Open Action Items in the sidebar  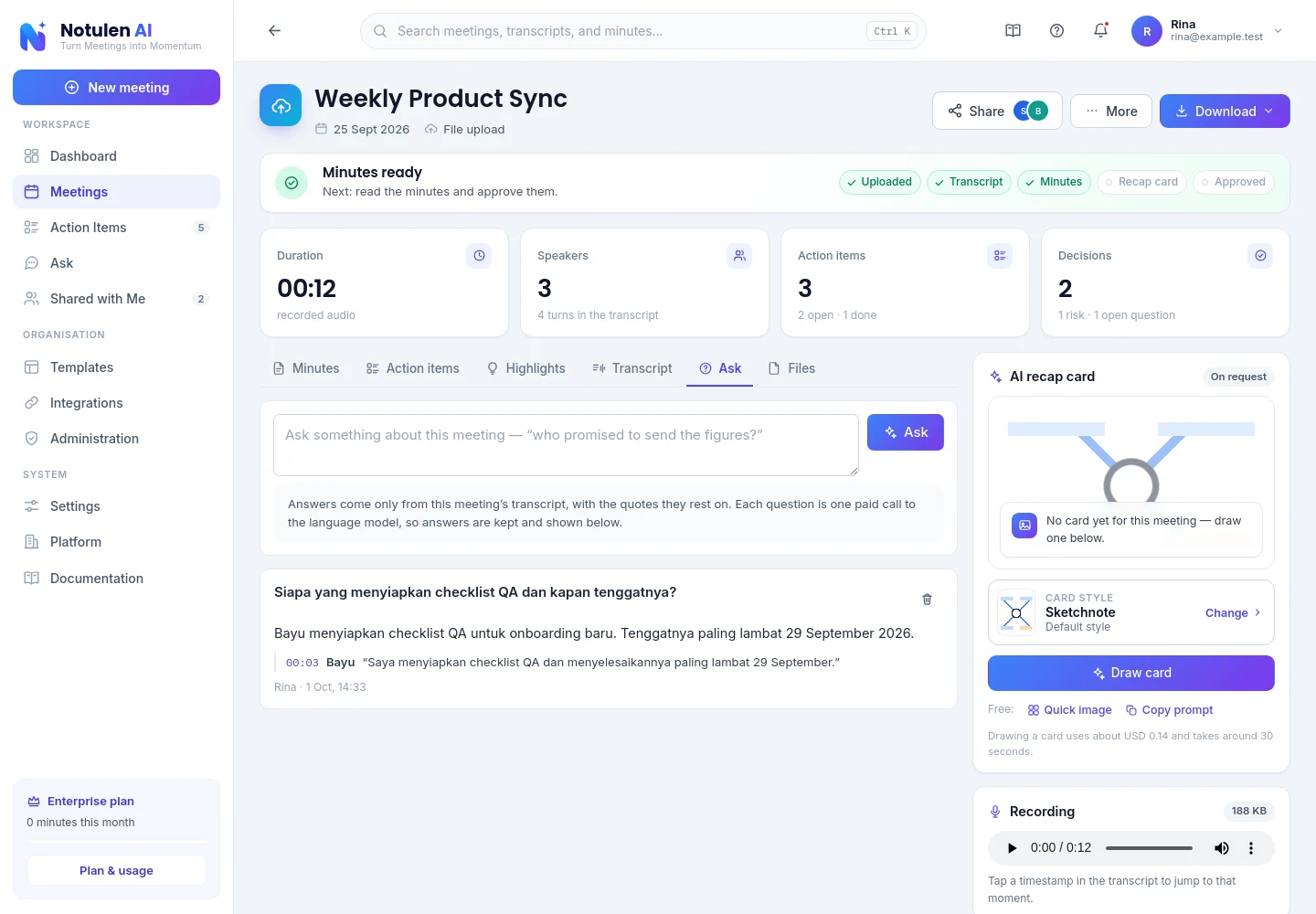(x=116, y=228)
